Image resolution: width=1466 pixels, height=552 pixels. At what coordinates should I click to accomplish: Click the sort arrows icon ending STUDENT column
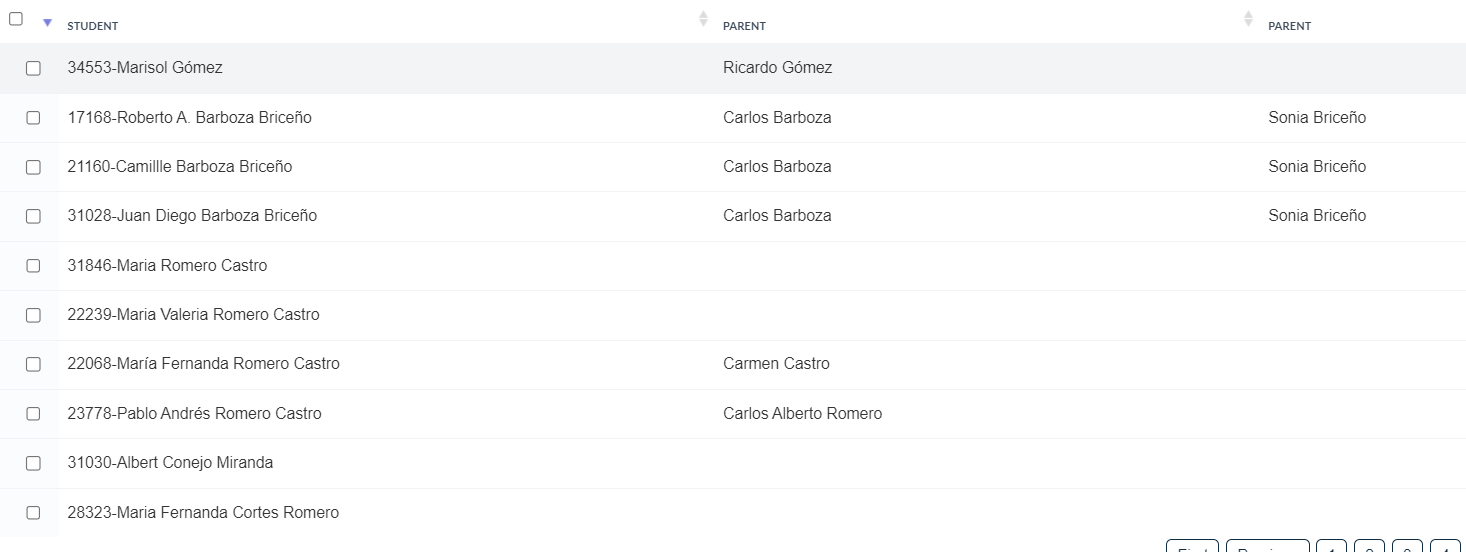click(703, 18)
